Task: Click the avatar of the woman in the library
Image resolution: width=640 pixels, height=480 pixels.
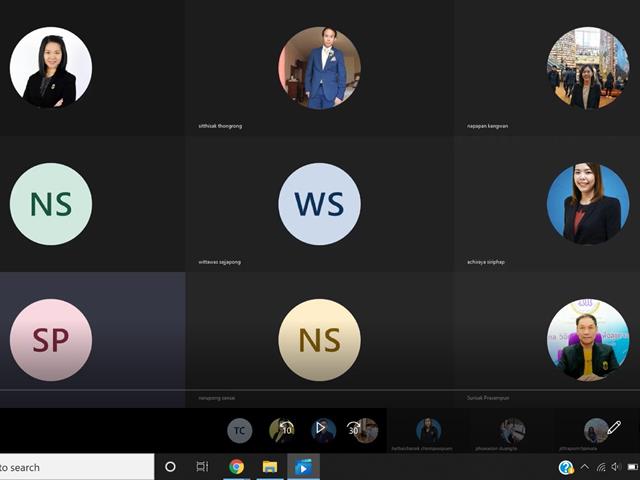Action: point(588,68)
